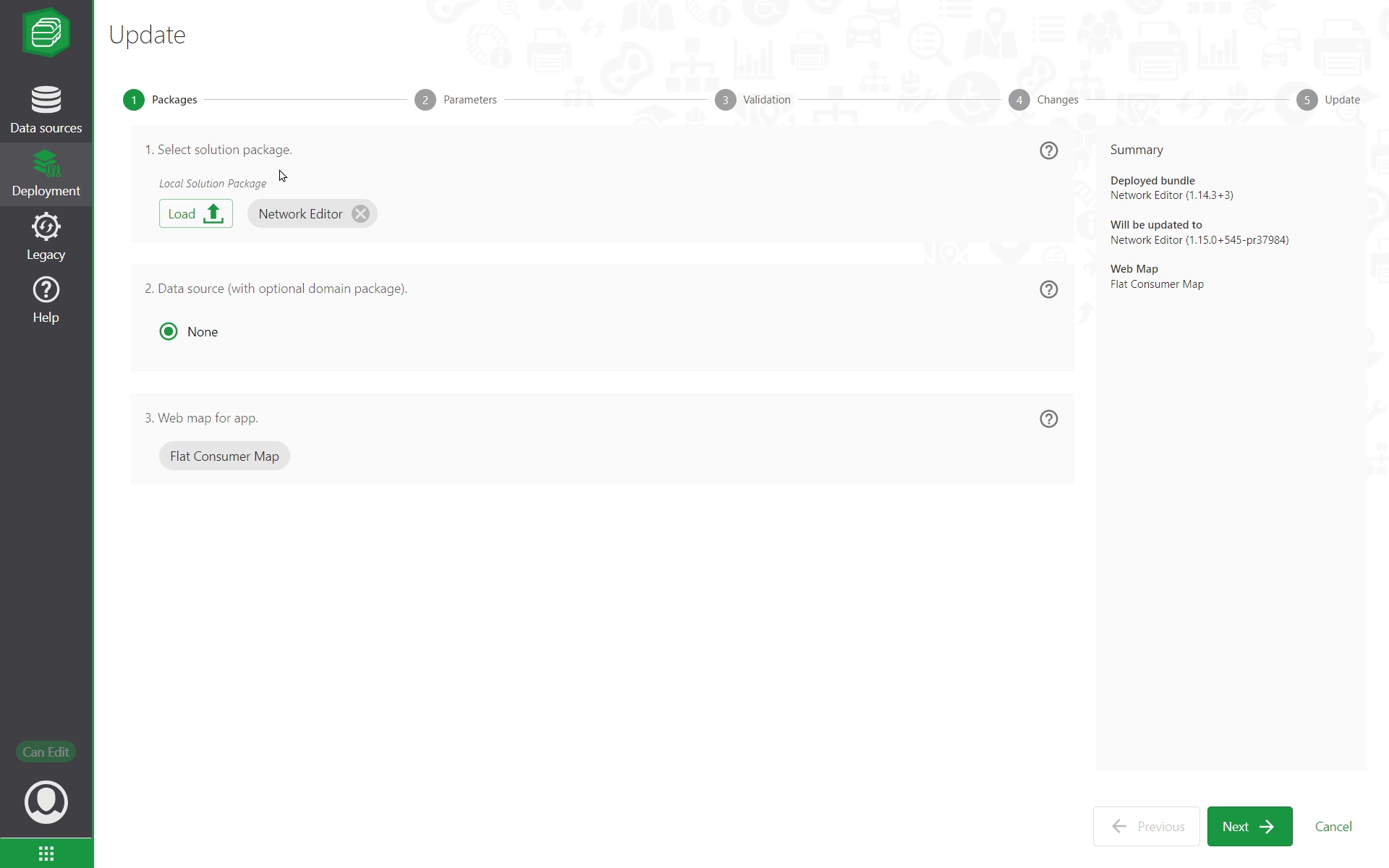Load a local solution package
This screenshot has height=868, width=1389.
click(x=195, y=214)
